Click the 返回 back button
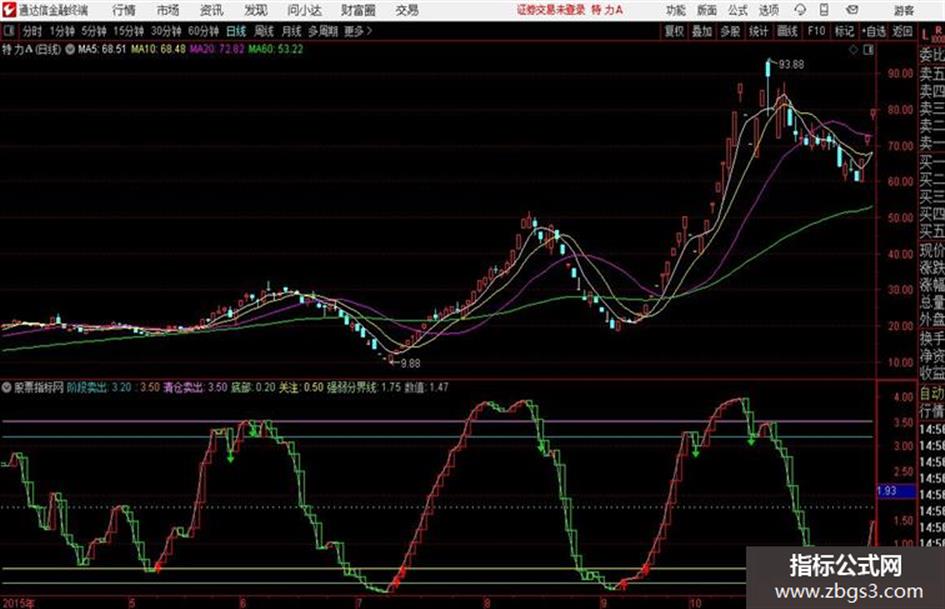This screenshot has width=945, height=609. click(x=902, y=31)
